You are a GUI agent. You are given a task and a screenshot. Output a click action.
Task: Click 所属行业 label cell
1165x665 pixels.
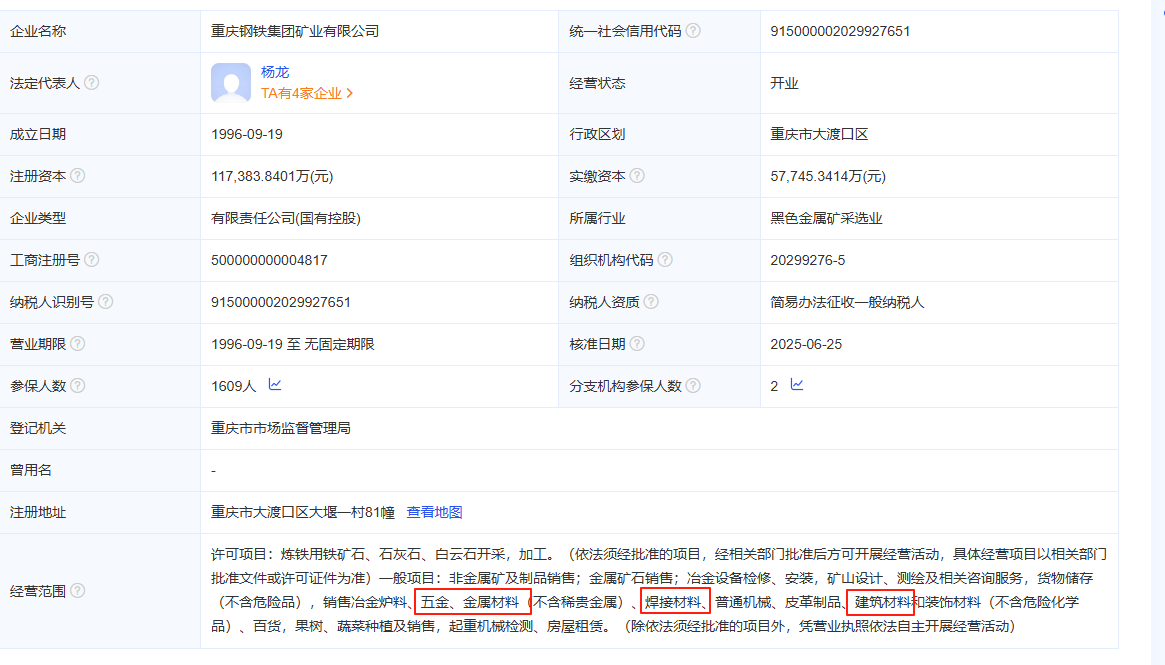659,218
